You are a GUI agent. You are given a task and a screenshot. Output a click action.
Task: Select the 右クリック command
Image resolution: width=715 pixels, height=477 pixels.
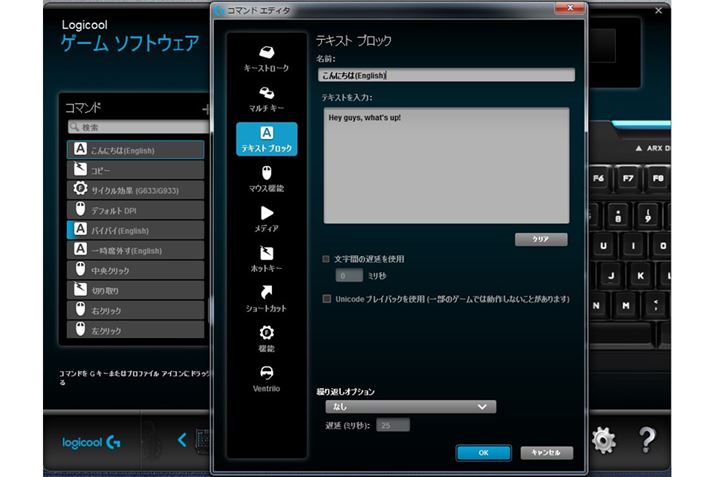pos(135,311)
